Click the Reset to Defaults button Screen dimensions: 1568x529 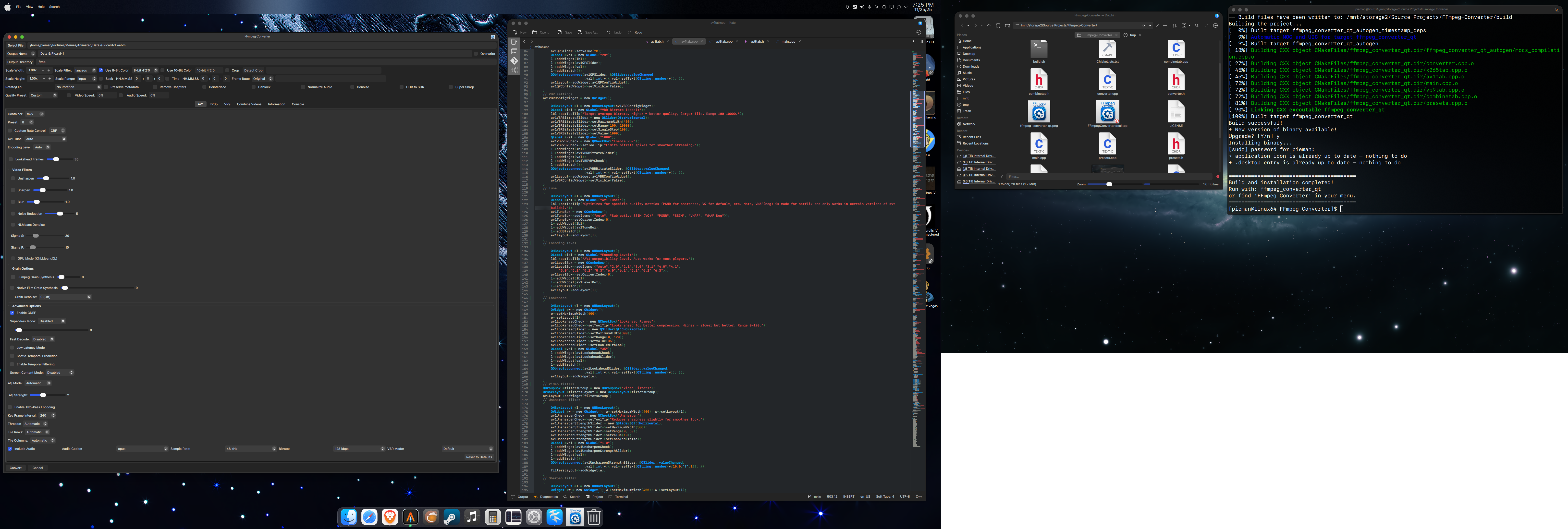pyautogui.click(x=478, y=457)
